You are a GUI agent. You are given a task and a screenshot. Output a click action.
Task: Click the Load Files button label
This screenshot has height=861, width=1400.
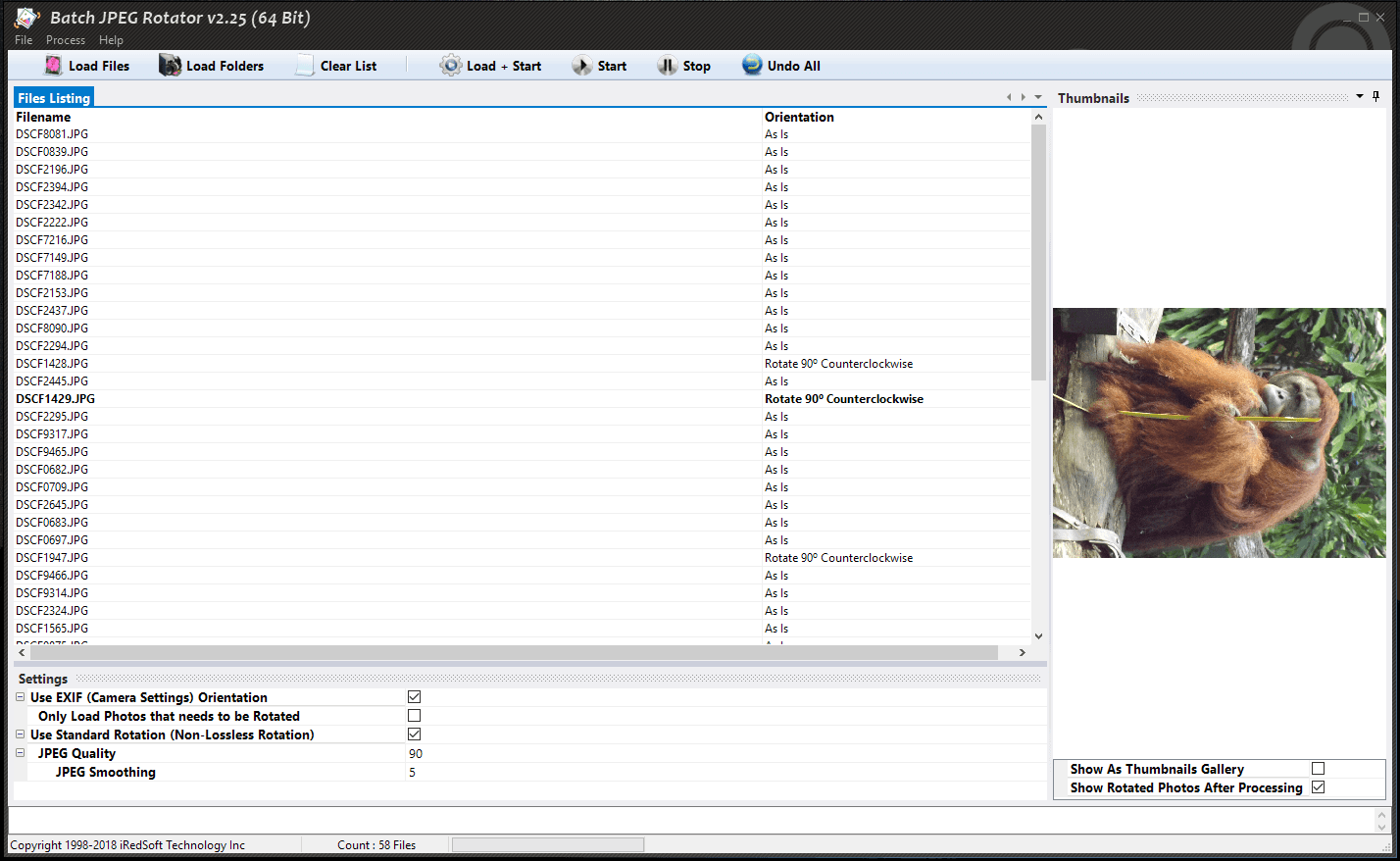point(99,66)
